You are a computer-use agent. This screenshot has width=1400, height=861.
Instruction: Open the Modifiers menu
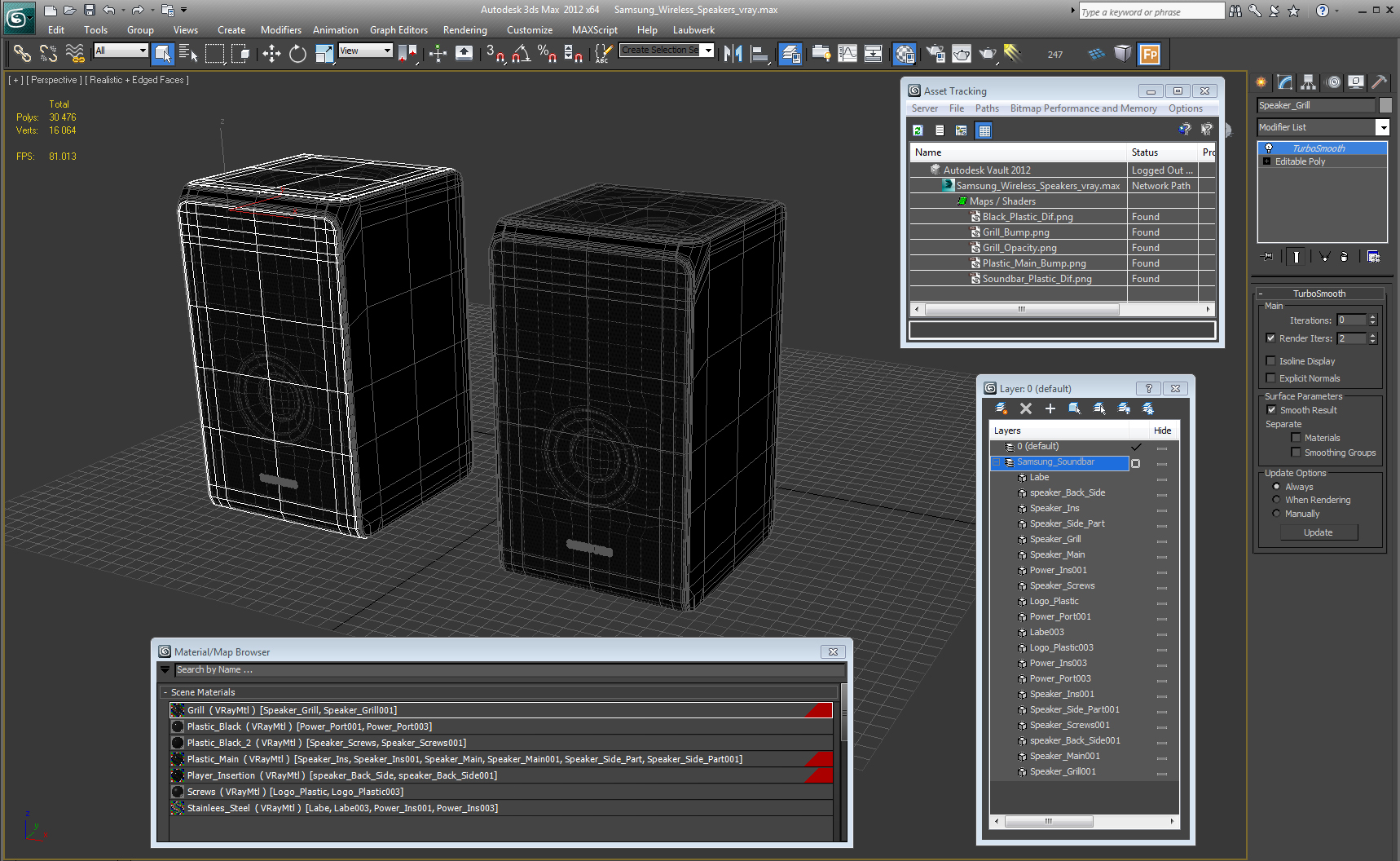coord(281,30)
